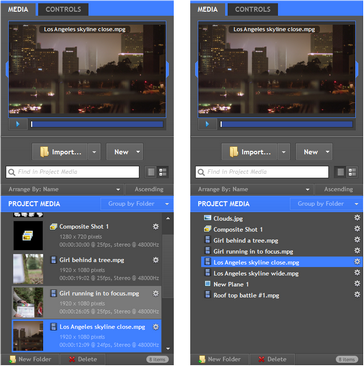Click the Find in Project Media search field on right

tap(262, 172)
